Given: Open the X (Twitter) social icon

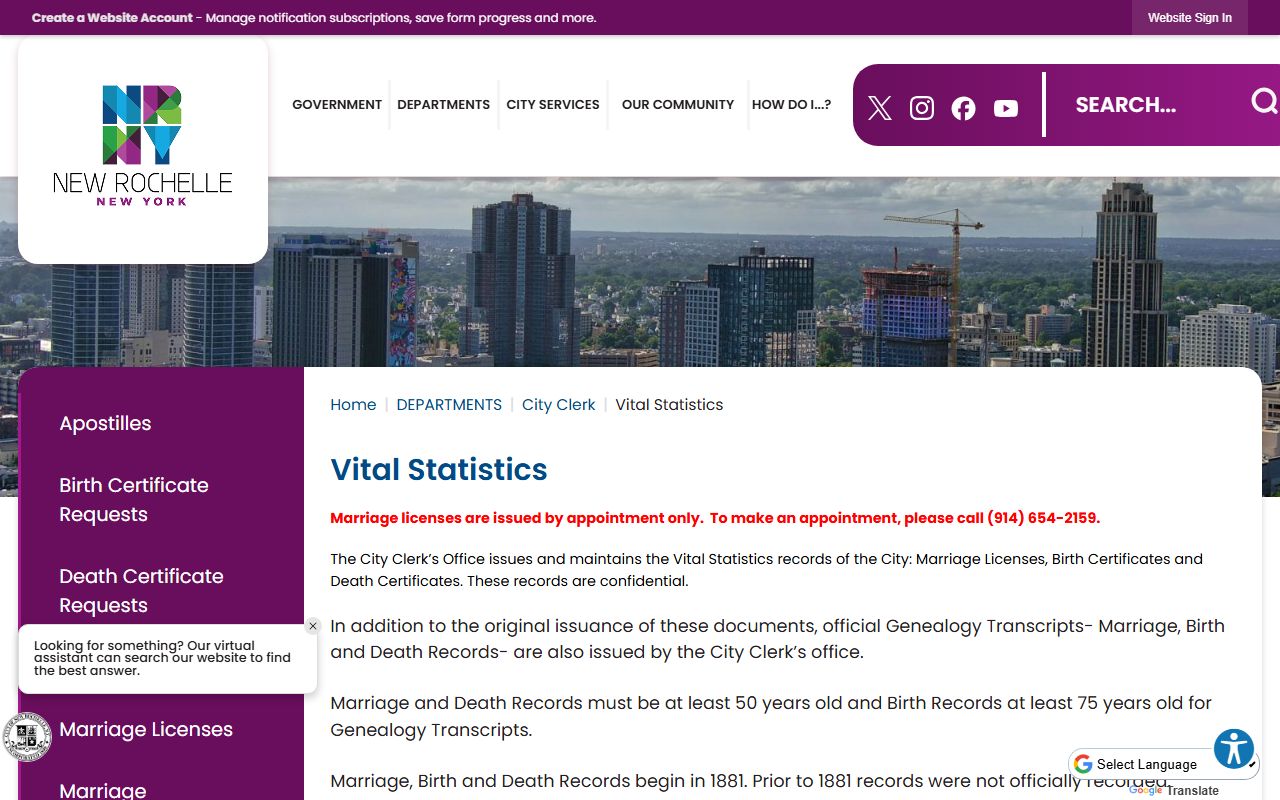Looking at the screenshot, I should [880, 108].
